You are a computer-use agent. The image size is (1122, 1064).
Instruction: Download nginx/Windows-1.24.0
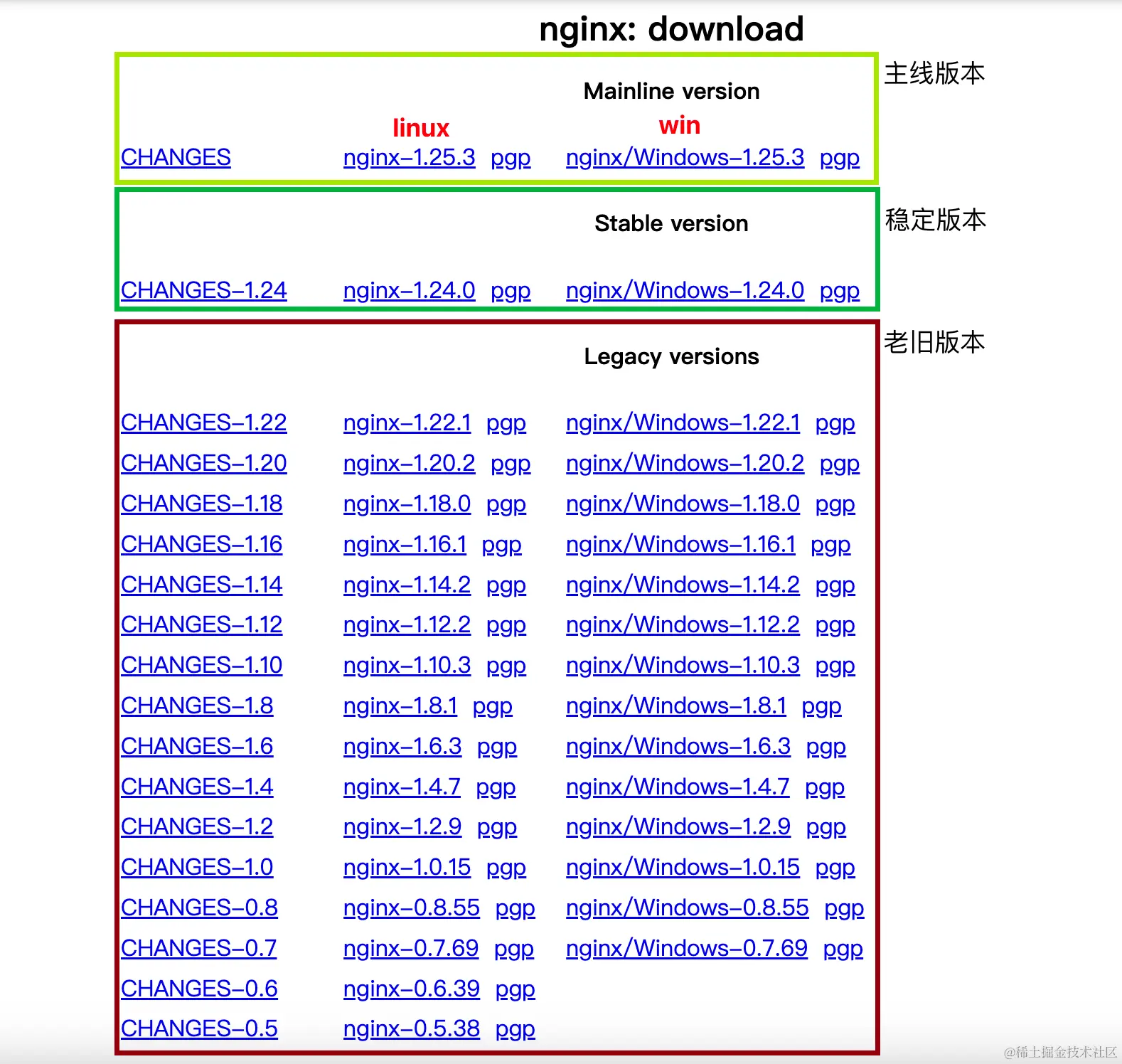tap(685, 290)
